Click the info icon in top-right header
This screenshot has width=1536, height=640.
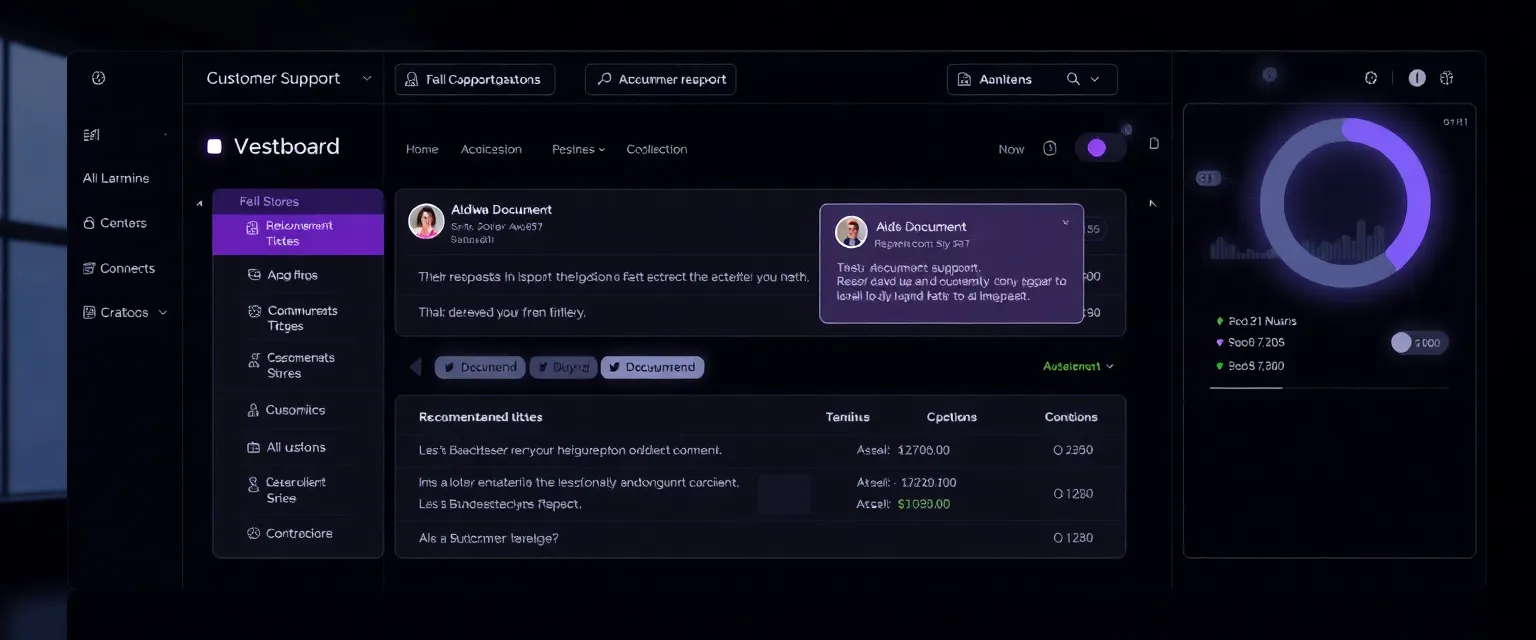(1416, 78)
